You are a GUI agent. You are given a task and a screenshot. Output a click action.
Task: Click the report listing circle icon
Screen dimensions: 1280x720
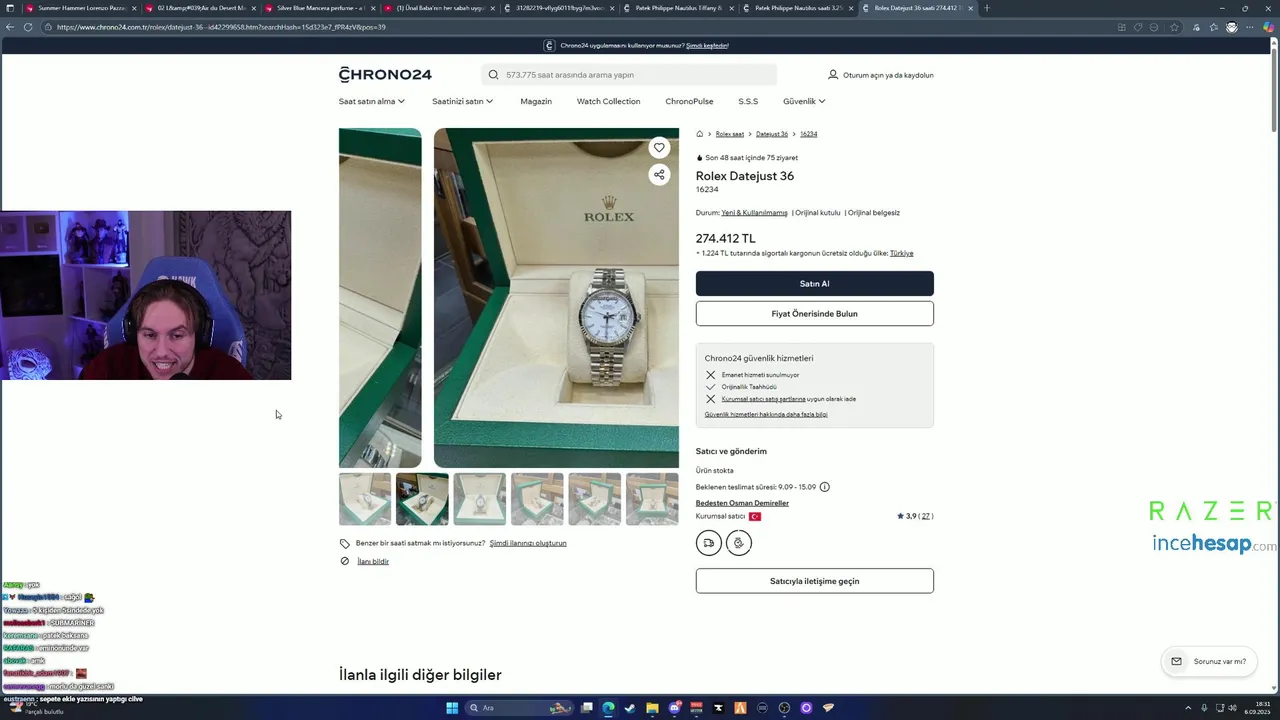(345, 561)
